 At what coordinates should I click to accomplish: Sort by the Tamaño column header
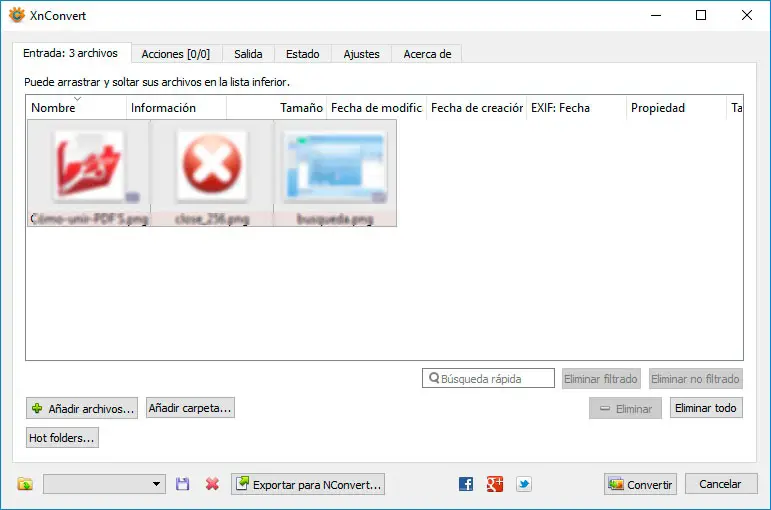coord(277,108)
